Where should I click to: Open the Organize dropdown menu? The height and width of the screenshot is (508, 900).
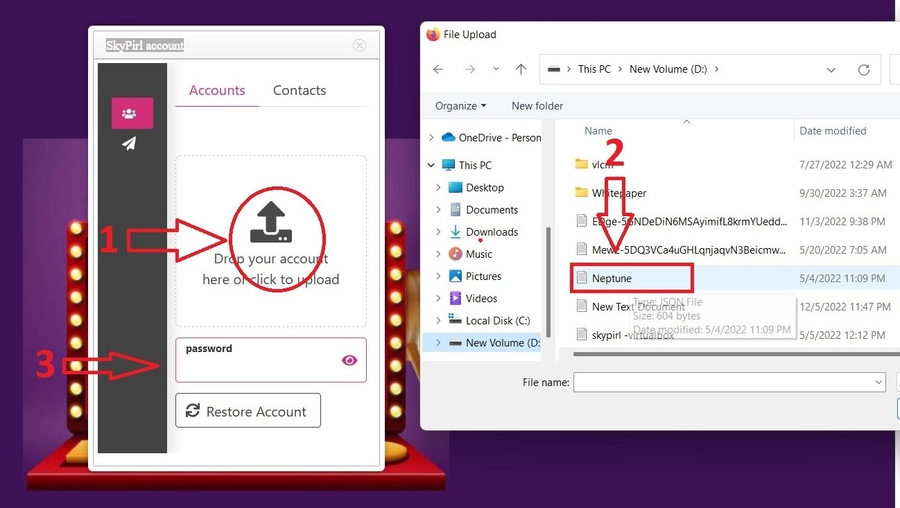[461, 106]
